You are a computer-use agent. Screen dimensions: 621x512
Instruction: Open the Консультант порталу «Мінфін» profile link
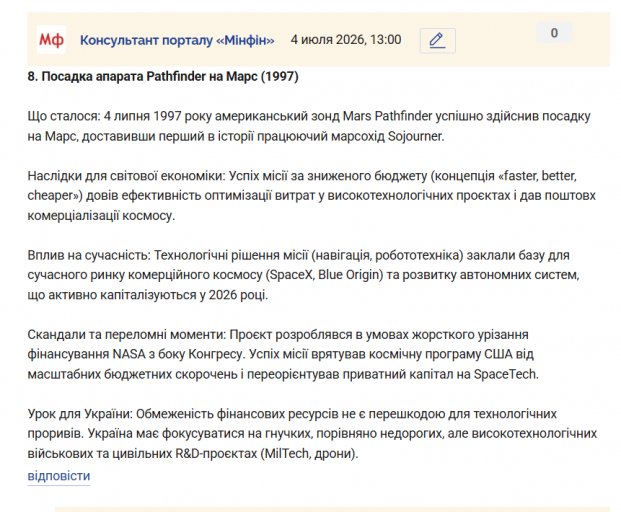[177, 40]
